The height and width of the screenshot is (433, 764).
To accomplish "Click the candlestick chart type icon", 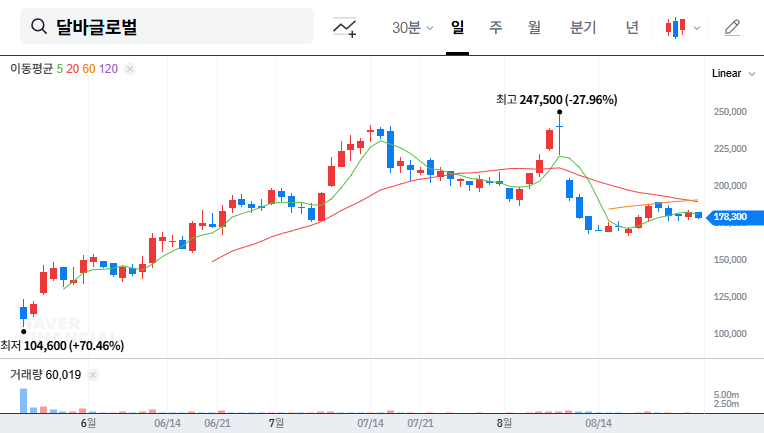I will [675, 28].
